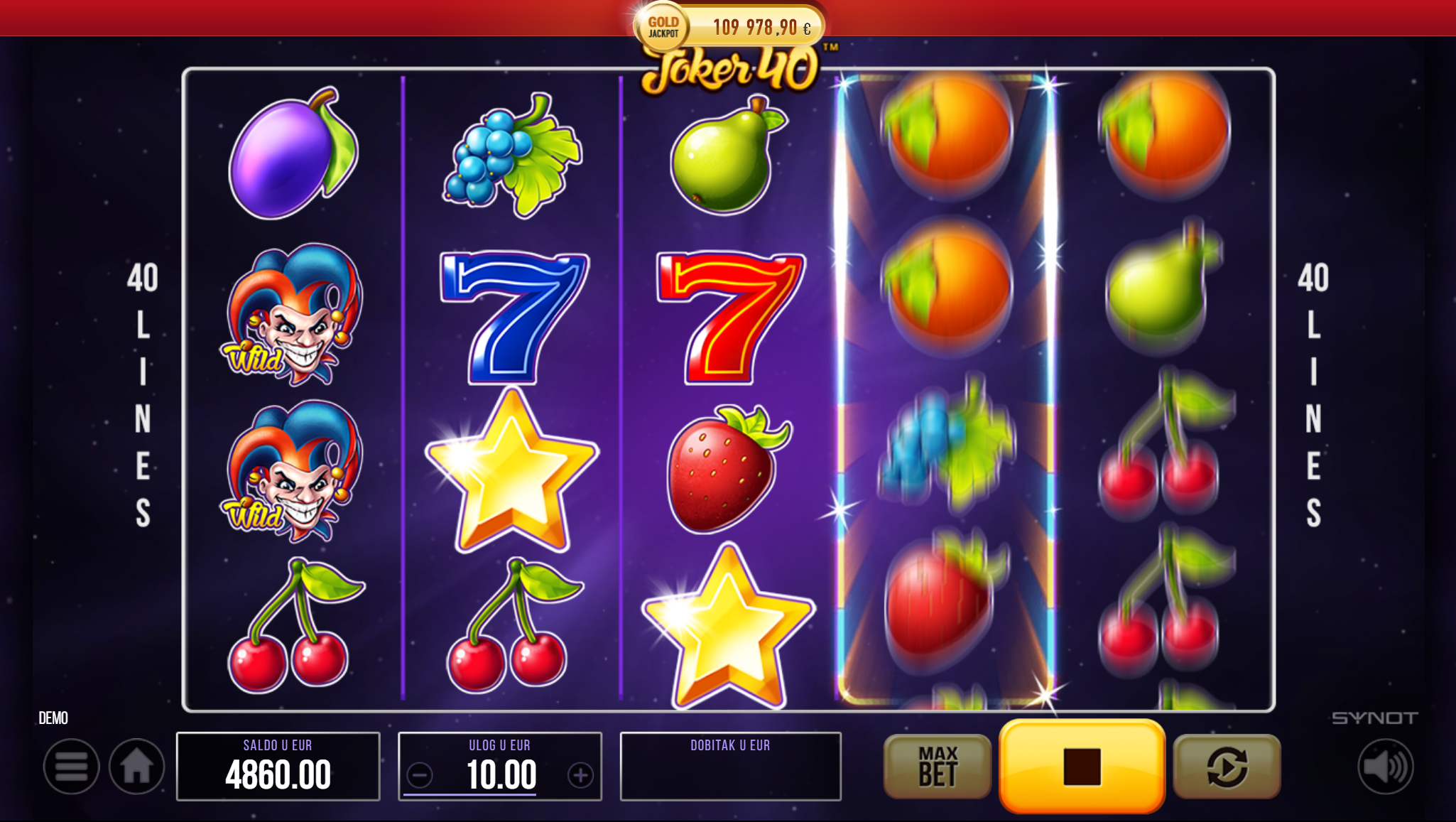Select the purple plum symbol
Image resolution: width=1456 pixels, height=822 pixels.
(293, 152)
